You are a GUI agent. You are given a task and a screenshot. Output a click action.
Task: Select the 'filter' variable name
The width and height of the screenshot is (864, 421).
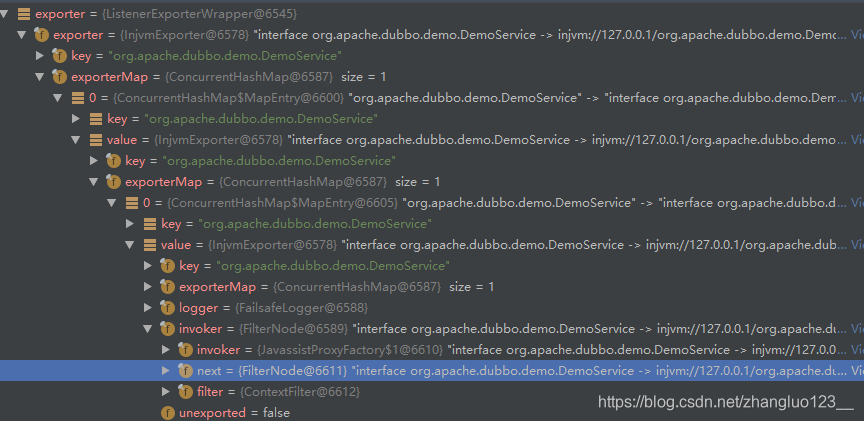point(209,392)
